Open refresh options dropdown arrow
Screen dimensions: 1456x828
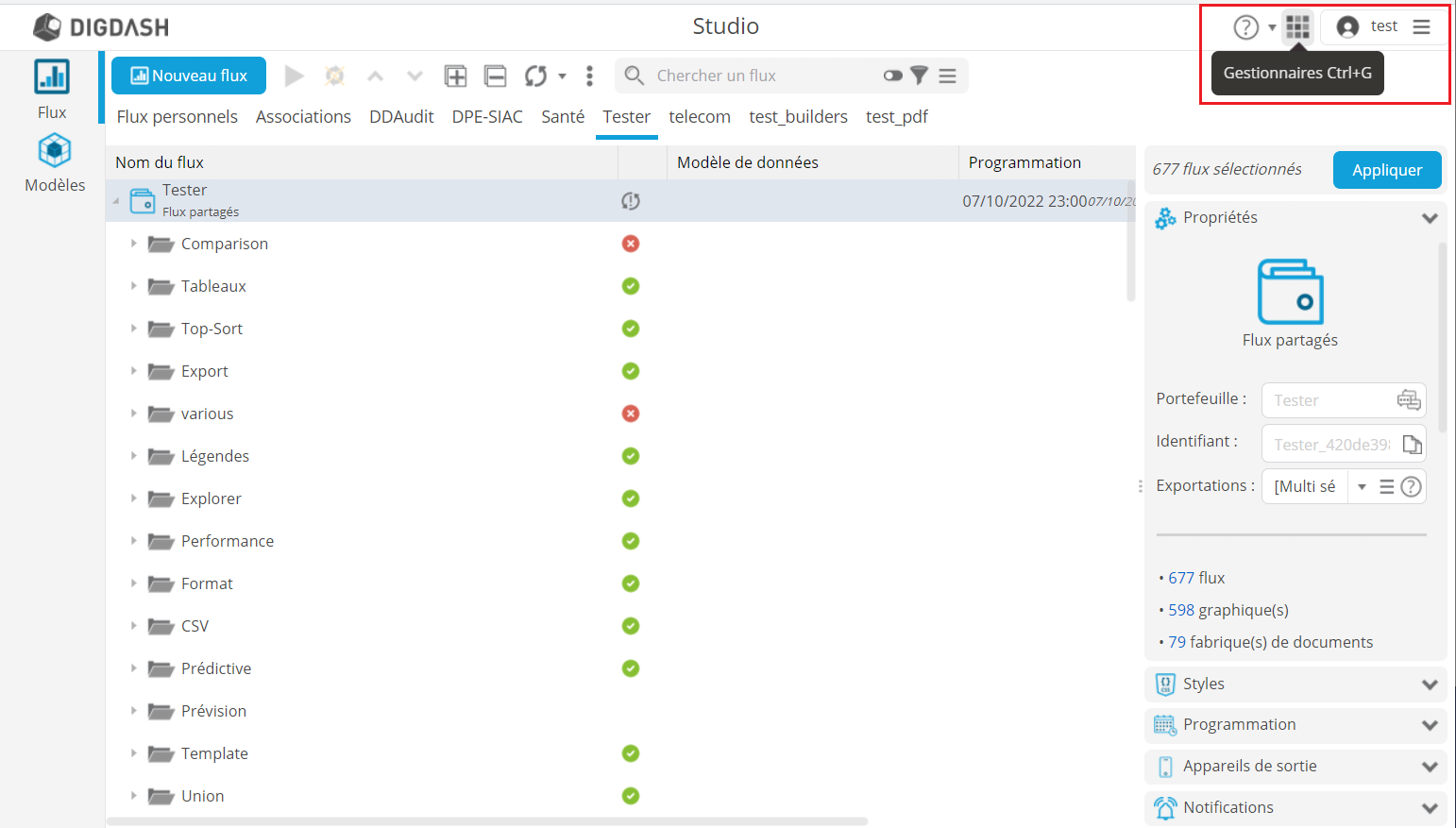(563, 76)
